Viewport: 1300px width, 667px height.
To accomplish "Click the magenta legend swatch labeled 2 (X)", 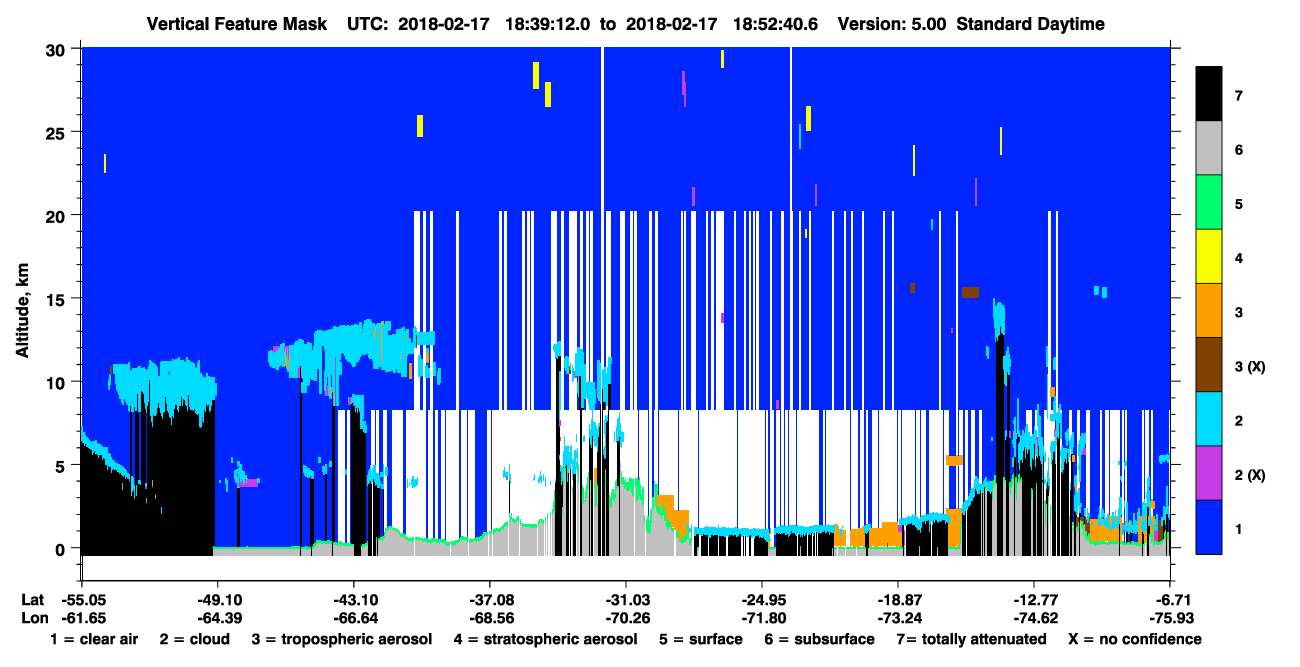I will click(1209, 473).
